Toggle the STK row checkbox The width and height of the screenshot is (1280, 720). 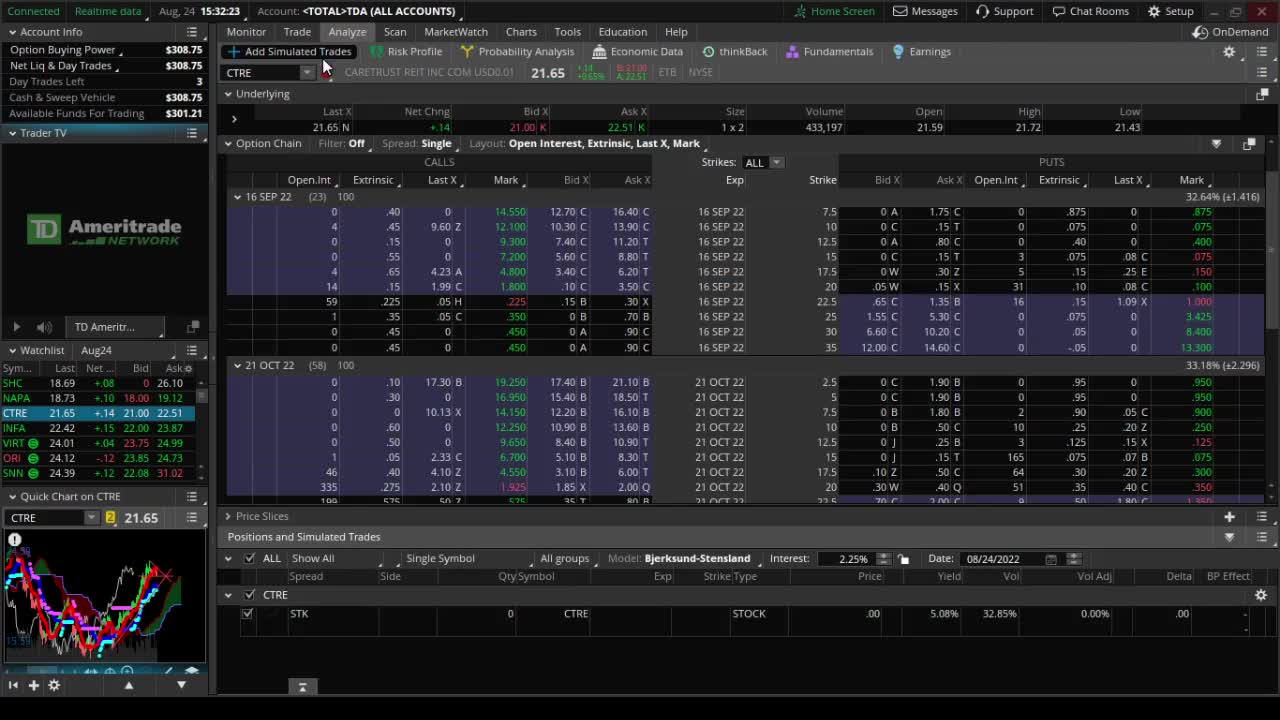coord(247,614)
